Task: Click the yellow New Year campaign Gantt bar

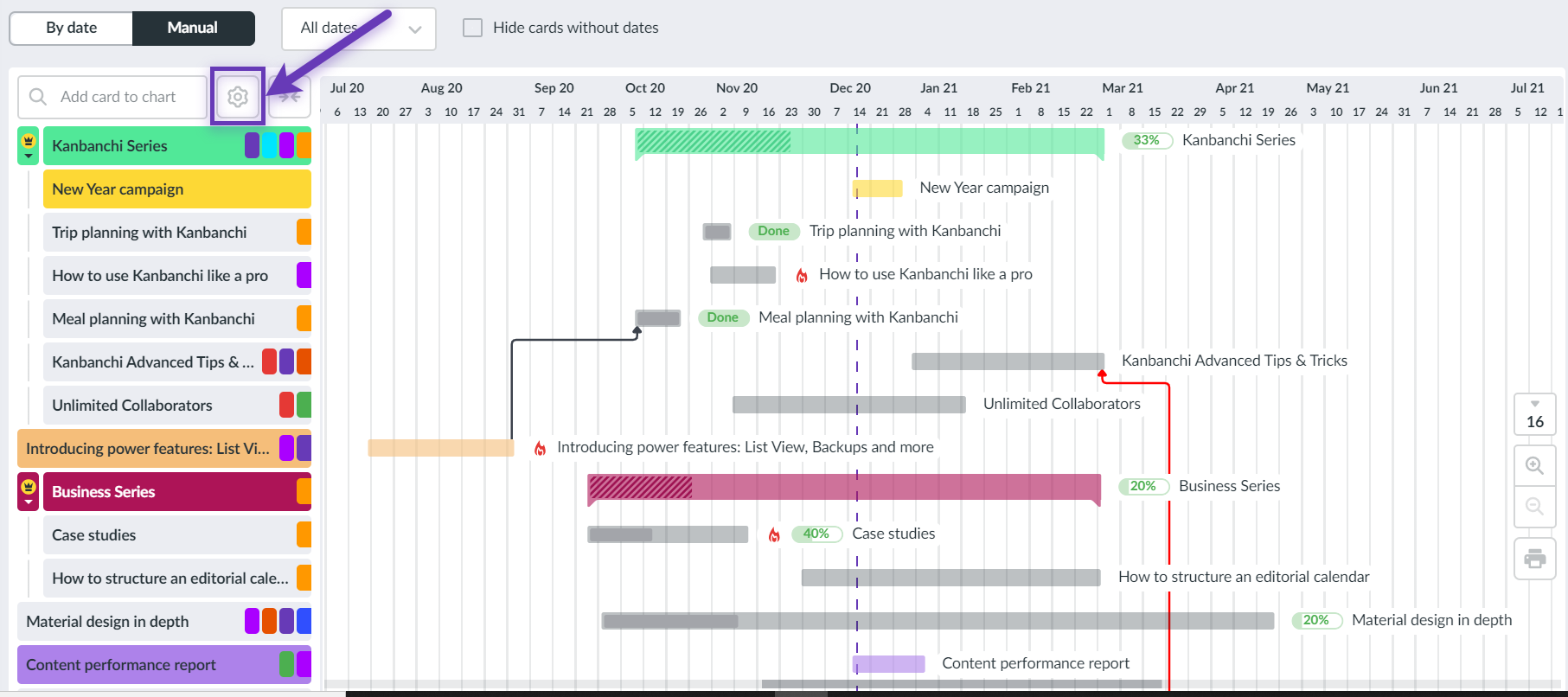Action: [x=878, y=189]
